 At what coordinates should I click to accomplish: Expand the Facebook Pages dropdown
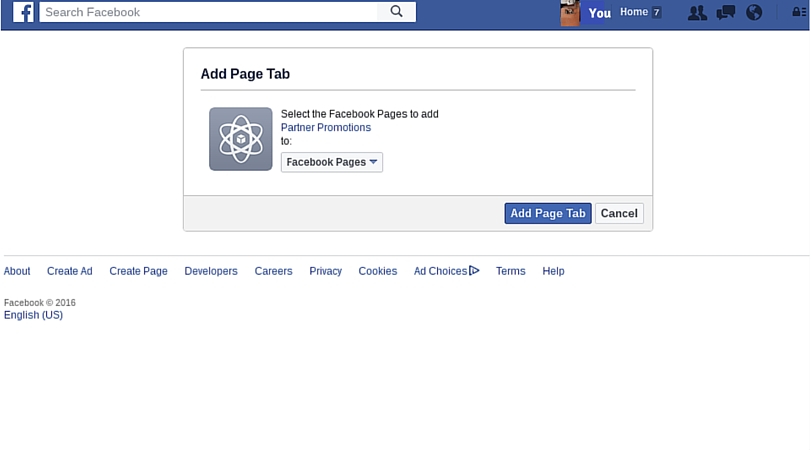coord(332,162)
